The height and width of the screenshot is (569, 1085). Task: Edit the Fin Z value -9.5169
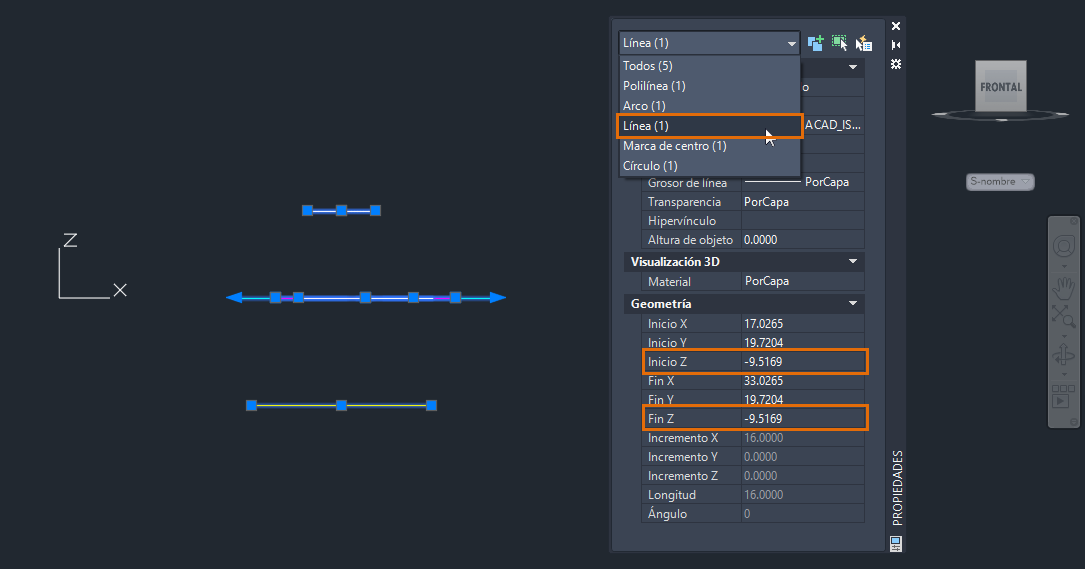tap(803, 419)
